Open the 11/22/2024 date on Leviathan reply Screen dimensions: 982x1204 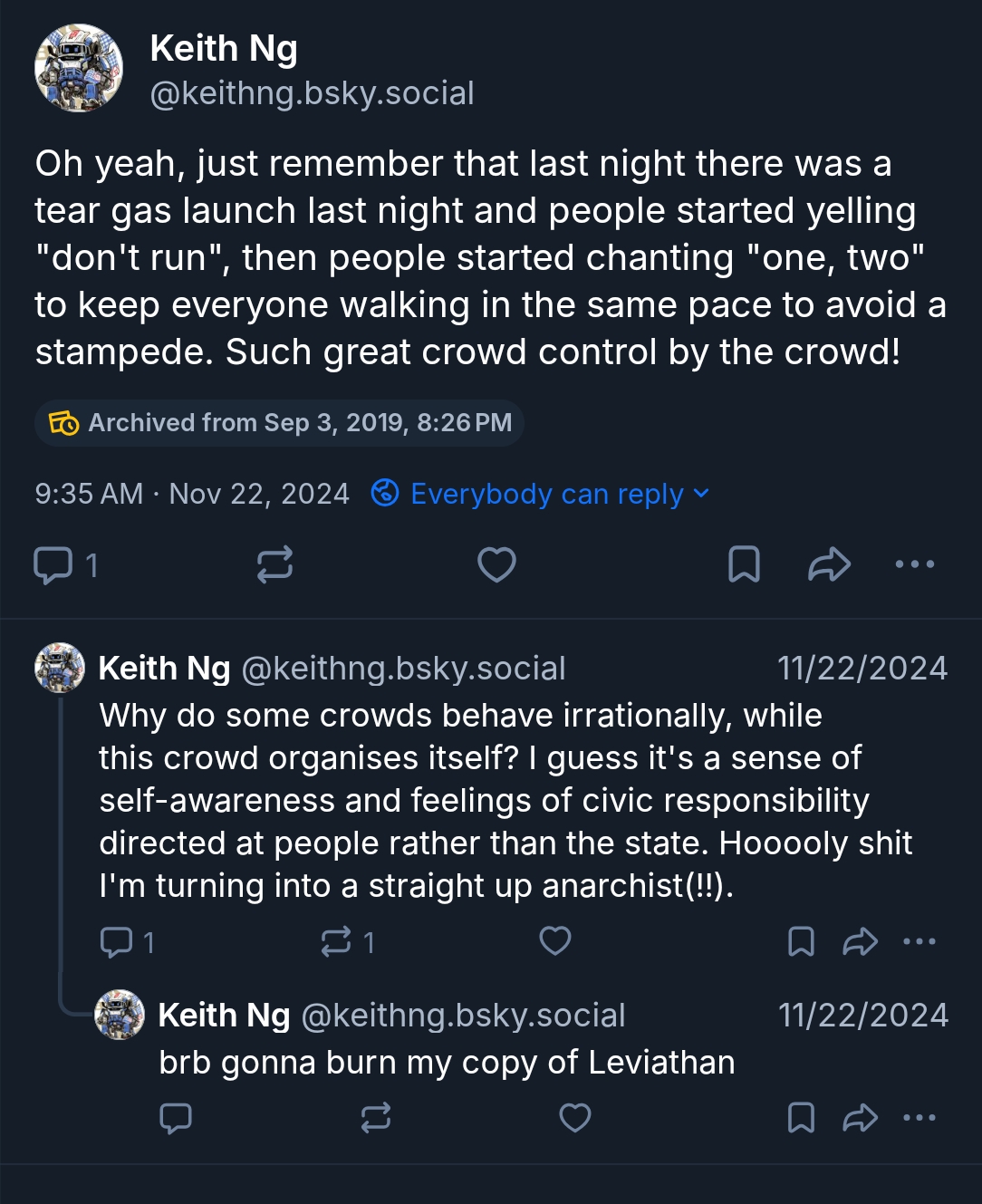[862, 1015]
